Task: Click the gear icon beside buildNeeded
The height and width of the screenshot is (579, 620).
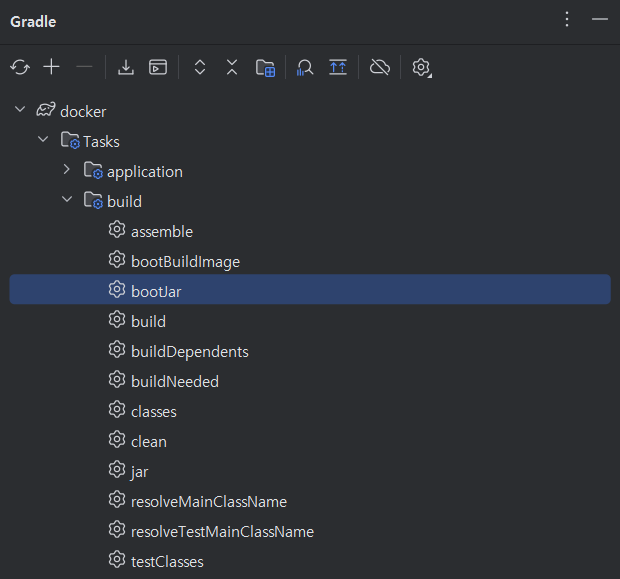Action: [x=117, y=379]
